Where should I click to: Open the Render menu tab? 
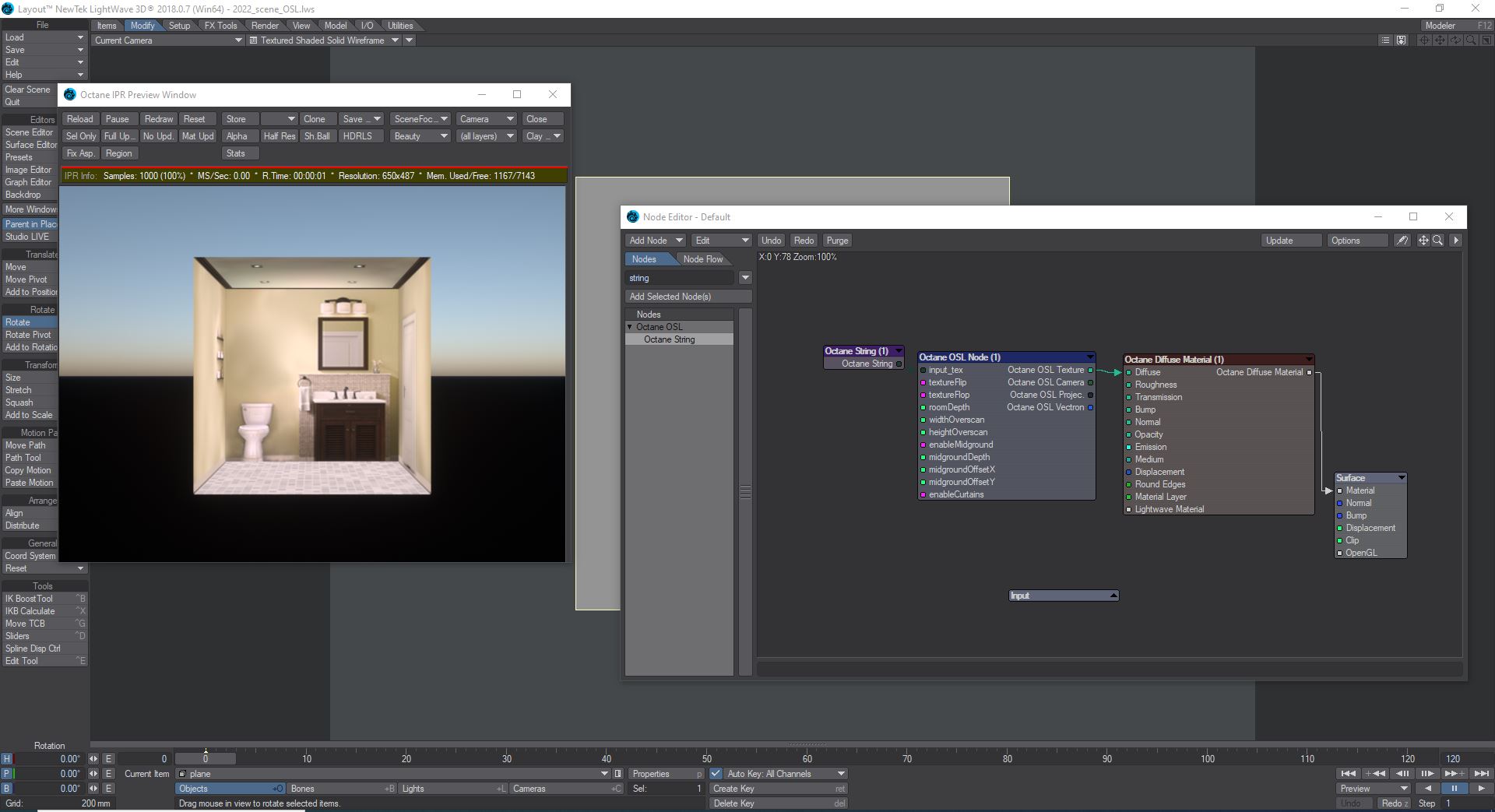(265, 26)
